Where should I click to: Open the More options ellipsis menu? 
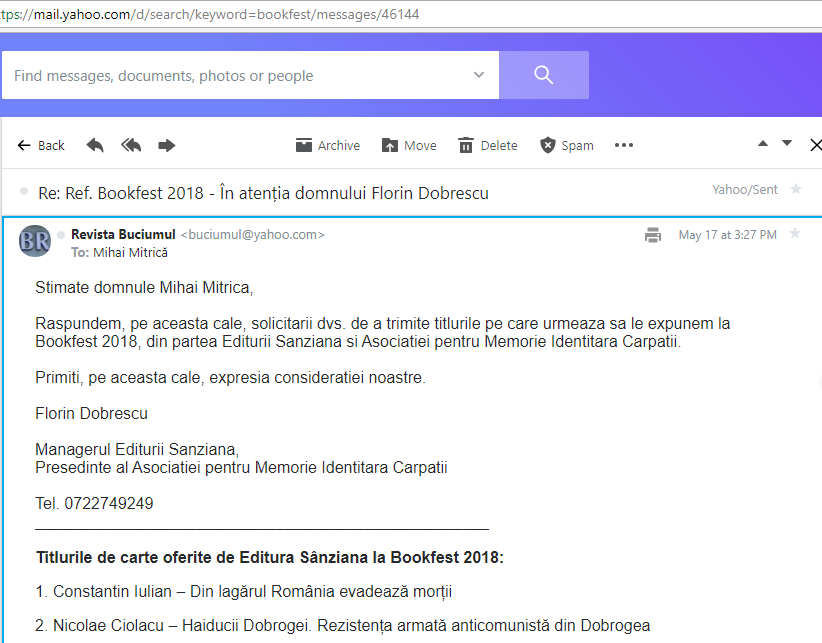624,145
